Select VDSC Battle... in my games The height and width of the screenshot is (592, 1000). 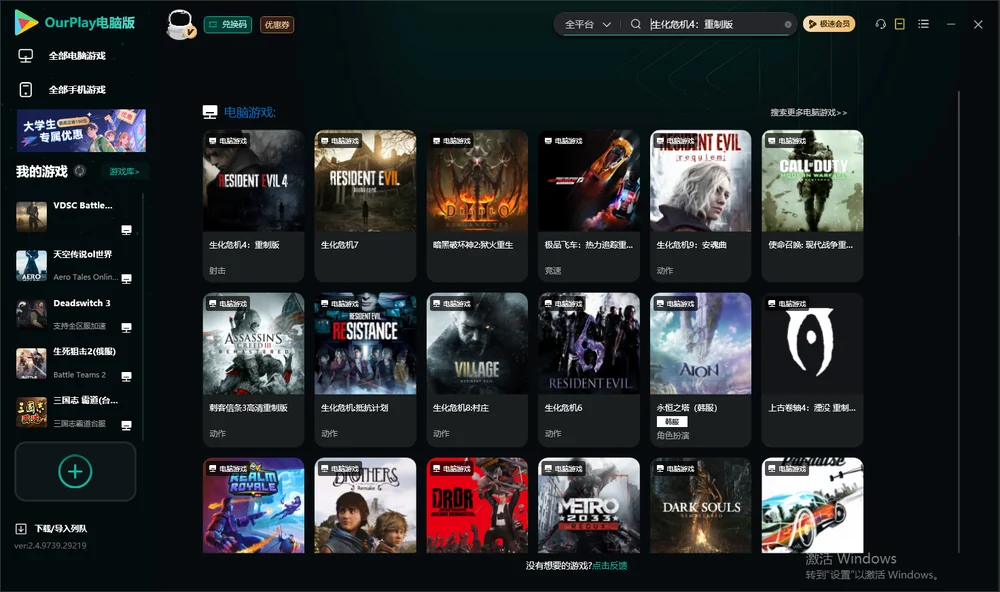[x=75, y=216]
